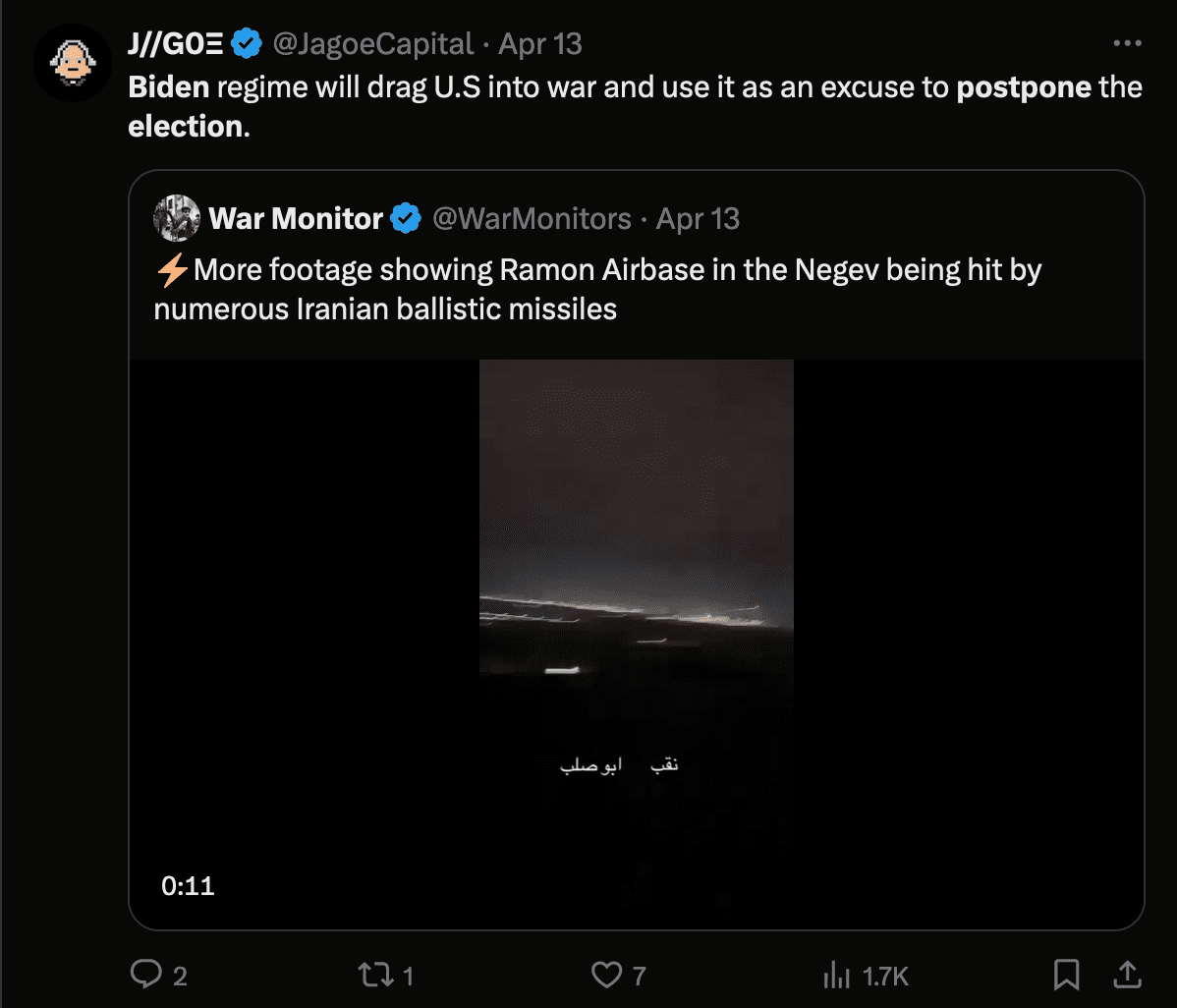Screen dimensions: 1177x1008
Task: Open view analytics bar chart icon
Action: (835, 975)
